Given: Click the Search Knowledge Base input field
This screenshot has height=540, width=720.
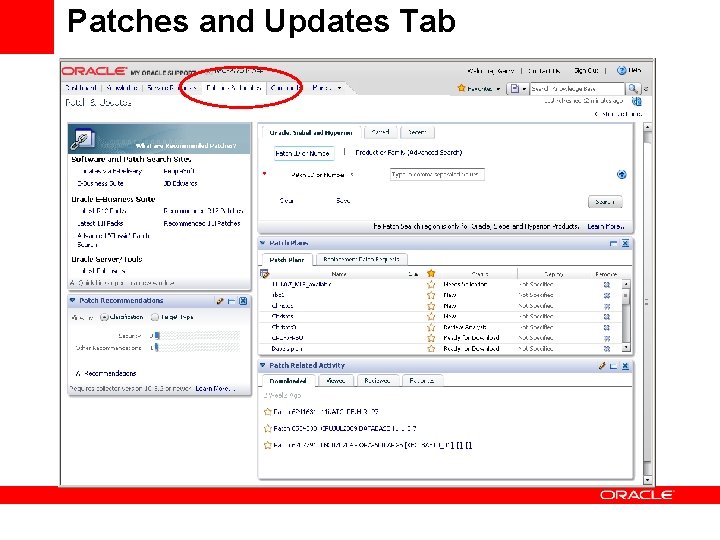Looking at the screenshot, I should [577, 88].
